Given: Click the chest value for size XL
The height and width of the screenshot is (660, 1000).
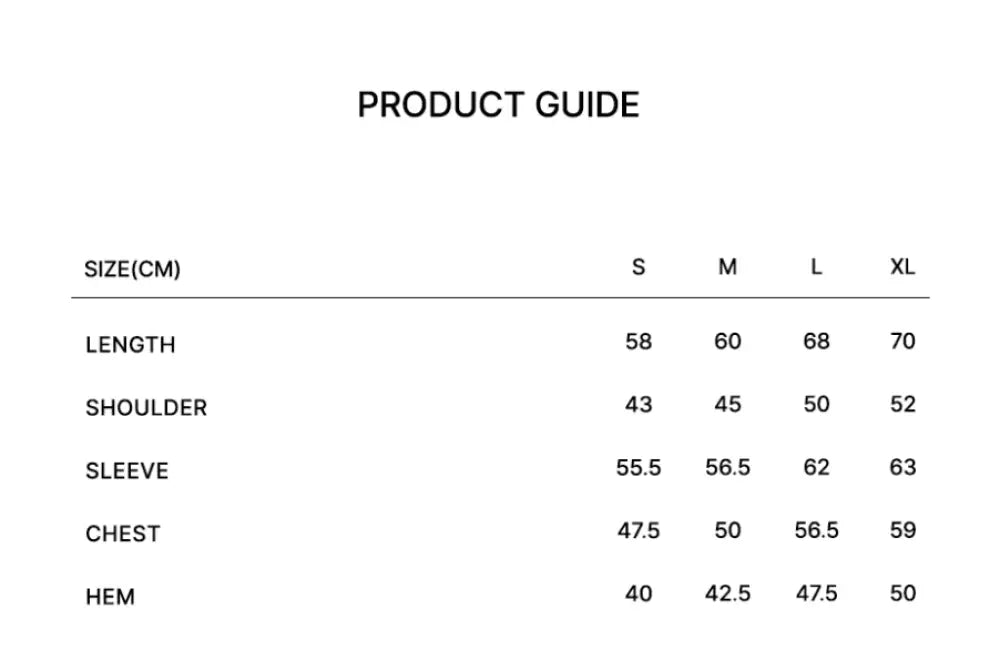Looking at the screenshot, I should click(903, 531).
